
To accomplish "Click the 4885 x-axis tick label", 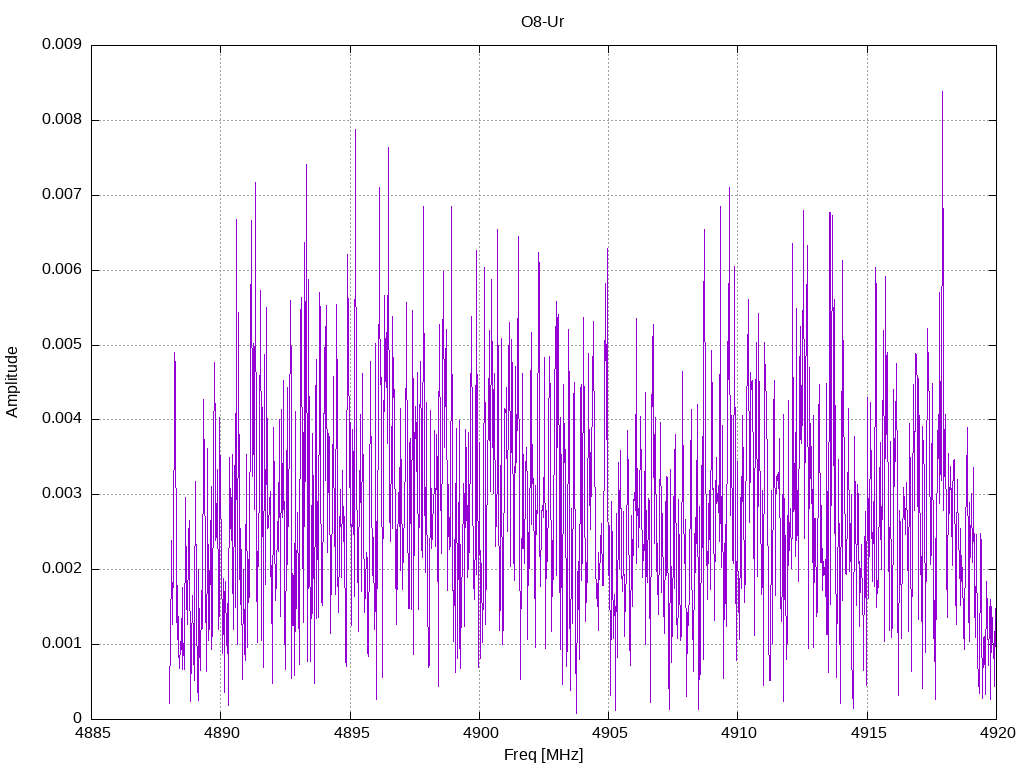I will click(92, 733).
